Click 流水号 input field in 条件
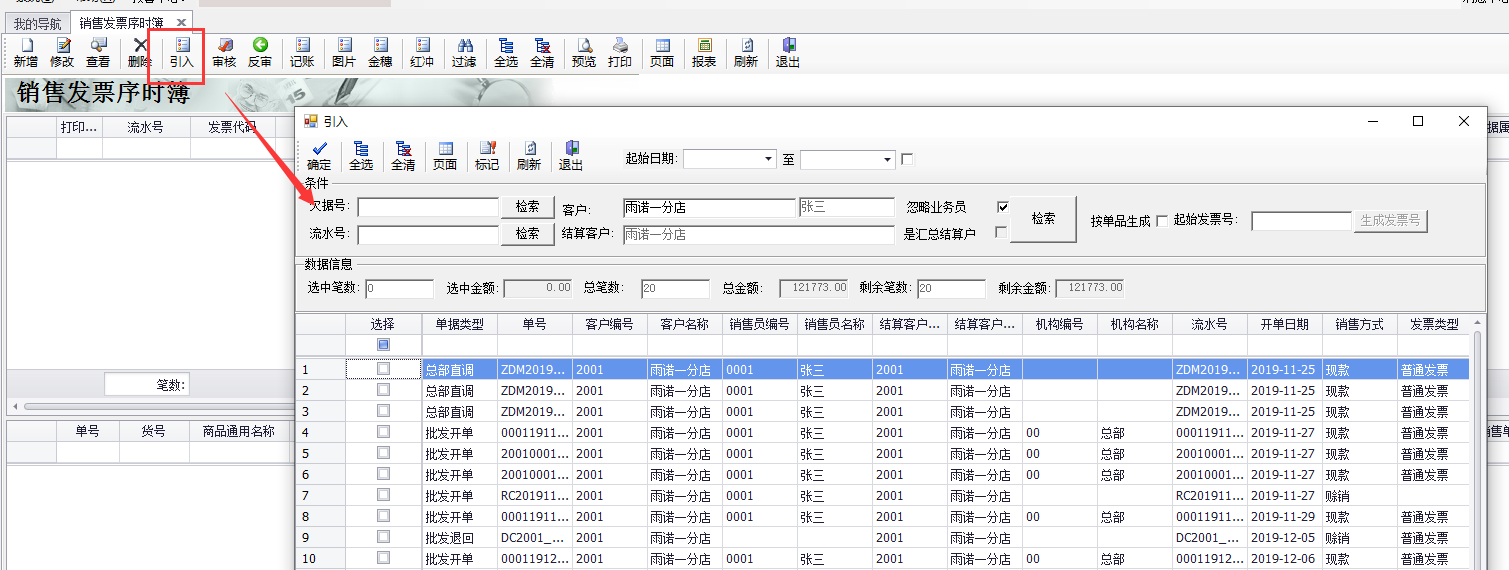This screenshot has width=1509, height=570. pyautogui.click(x=428, y=234)
